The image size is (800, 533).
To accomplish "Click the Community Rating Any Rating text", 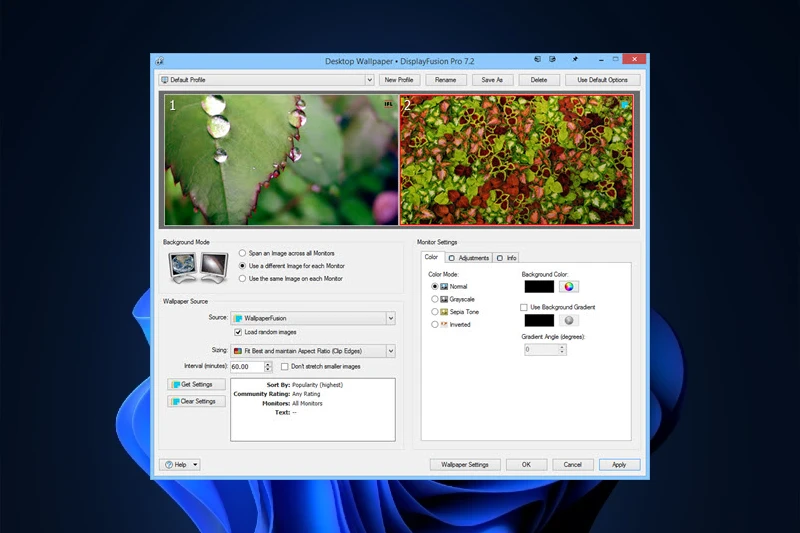I will pyautogui.click(x=277, y=394).
